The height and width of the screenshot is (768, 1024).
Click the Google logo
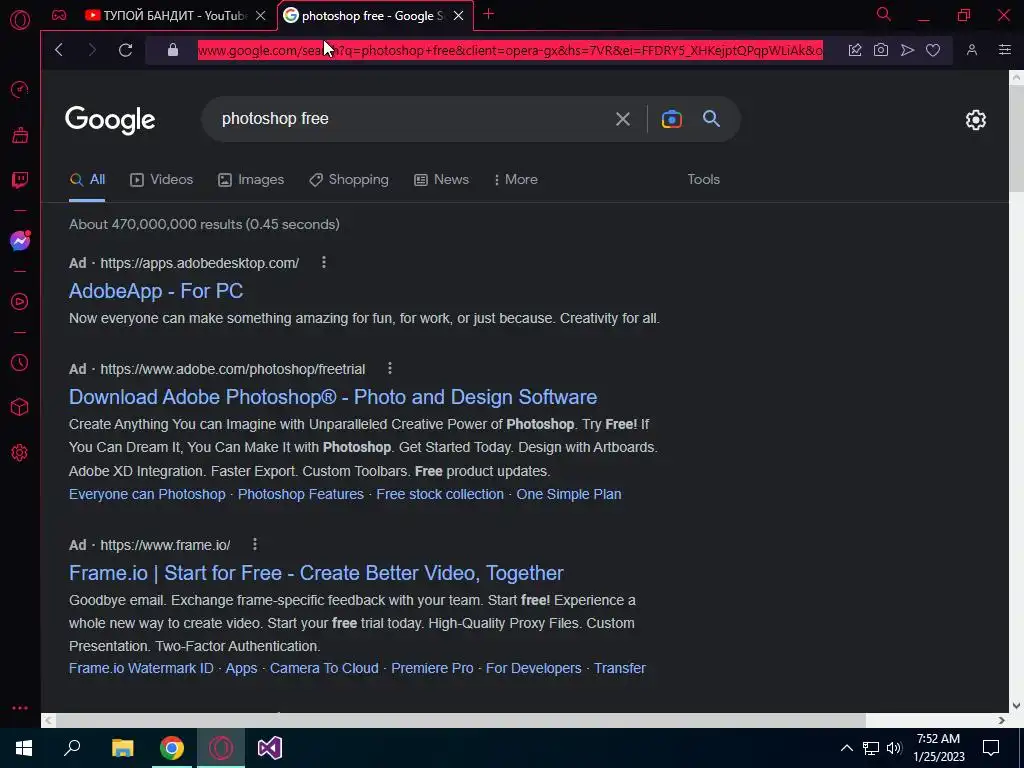coord(110,120)
